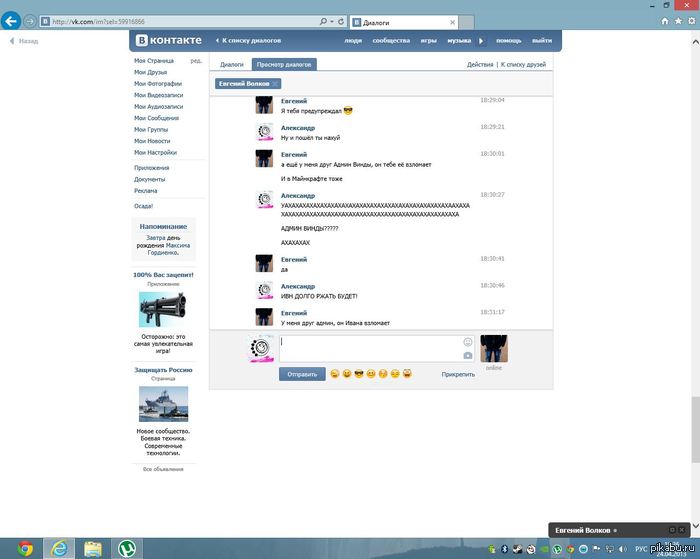Insert the first smiley emoji next to Отправить
Image resolution: width=700 pixels, height=559 pixels.
(x=335, y=374)
